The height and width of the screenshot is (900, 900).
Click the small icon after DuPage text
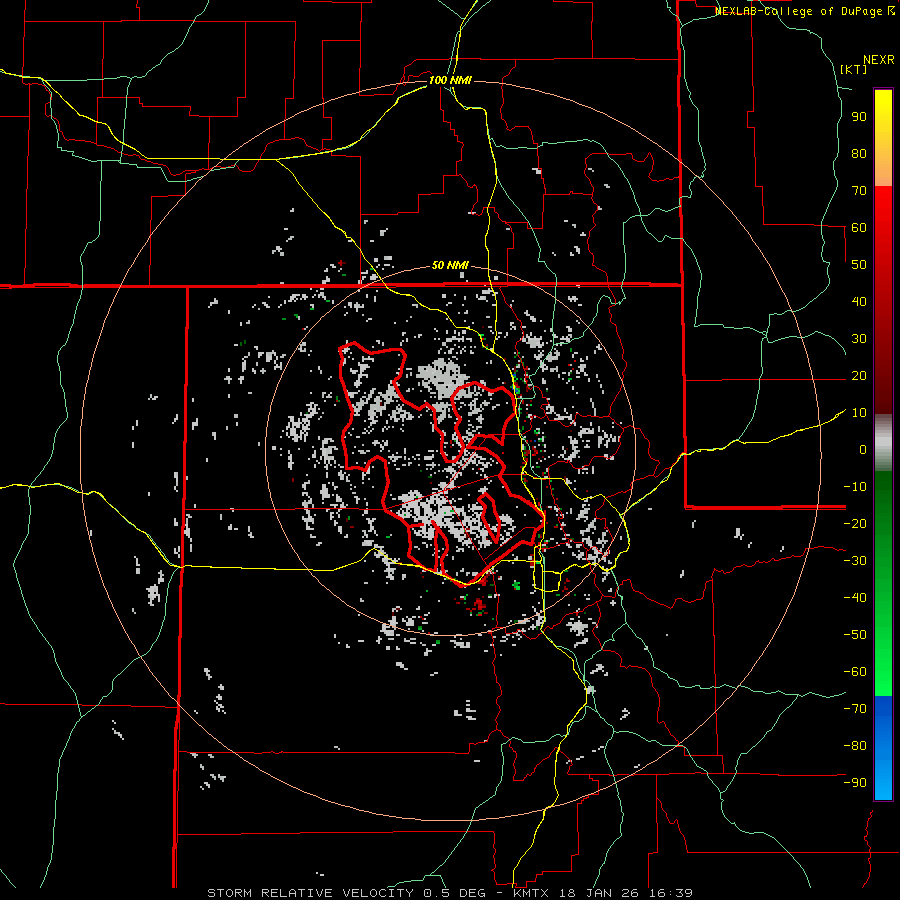pos(891,11)
